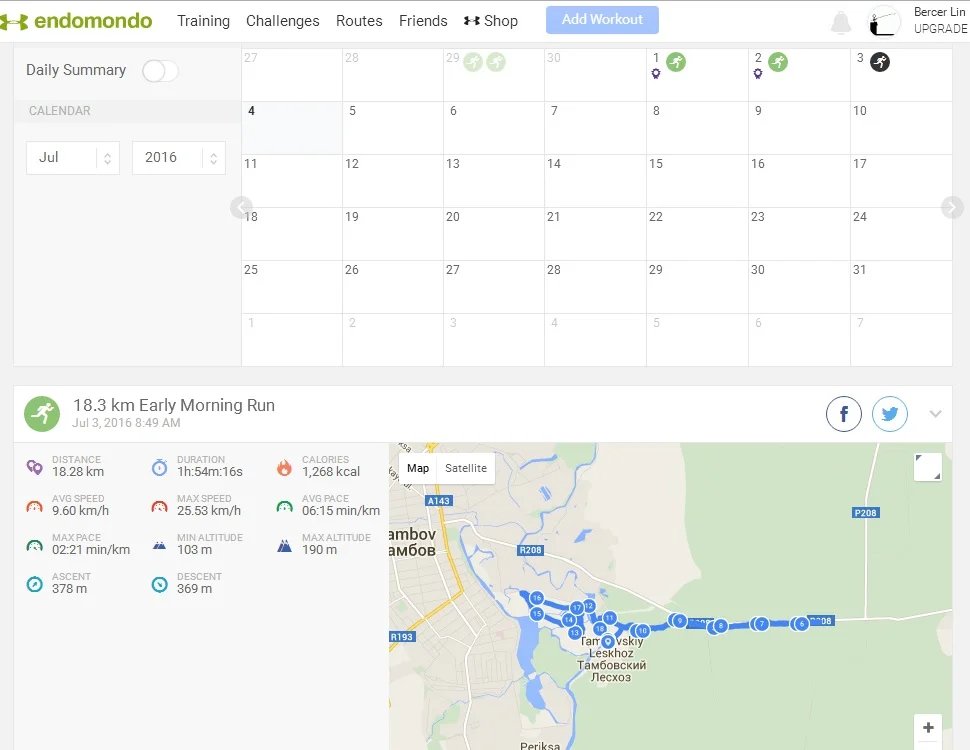970x750 pixels.
Task: Select July 15 in the calendar
Action: (697, 181)
